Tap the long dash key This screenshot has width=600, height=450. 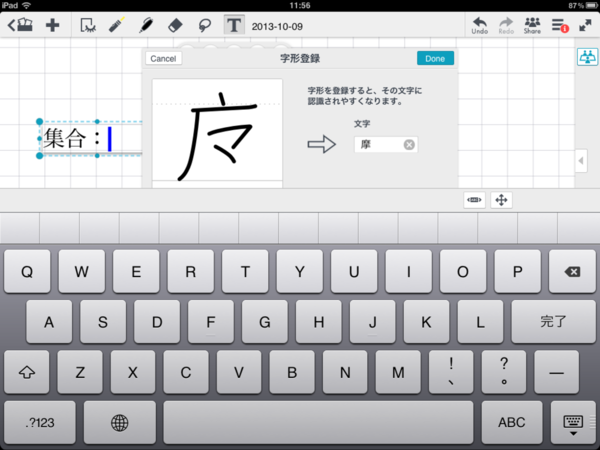click(556, 372)
